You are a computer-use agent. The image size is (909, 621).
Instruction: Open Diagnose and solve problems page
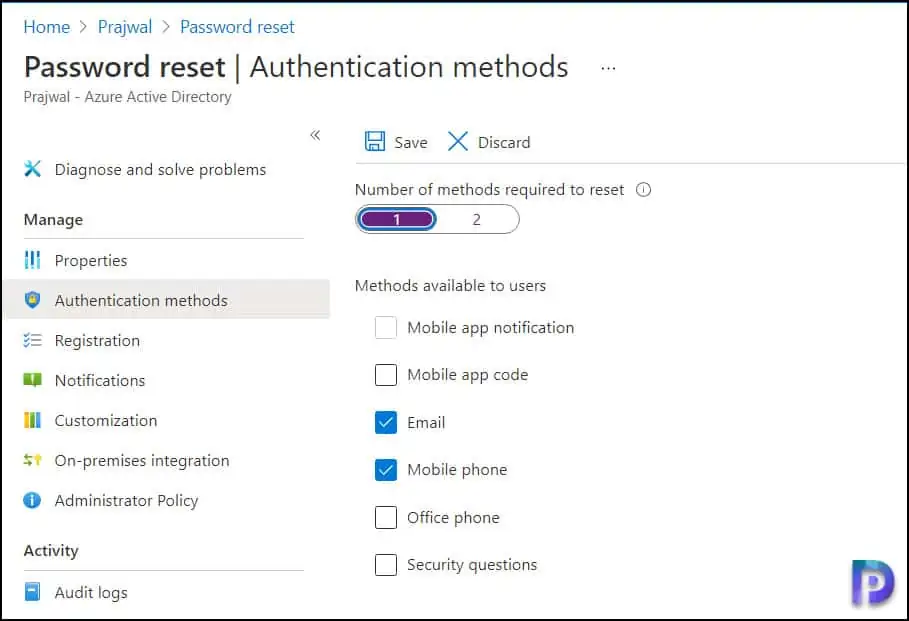click(161, 169)
